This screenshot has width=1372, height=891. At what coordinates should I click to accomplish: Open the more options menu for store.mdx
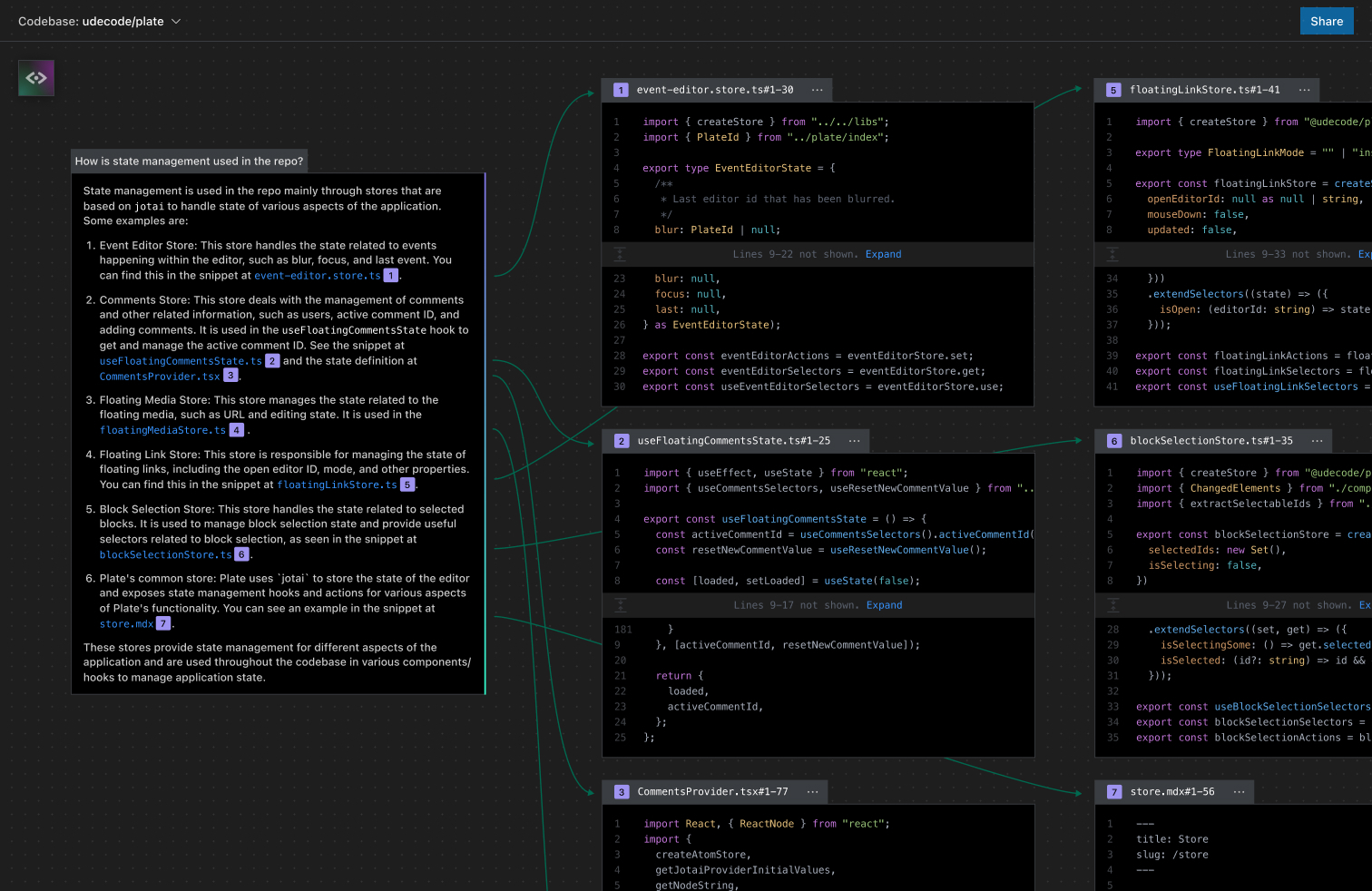1239,792
